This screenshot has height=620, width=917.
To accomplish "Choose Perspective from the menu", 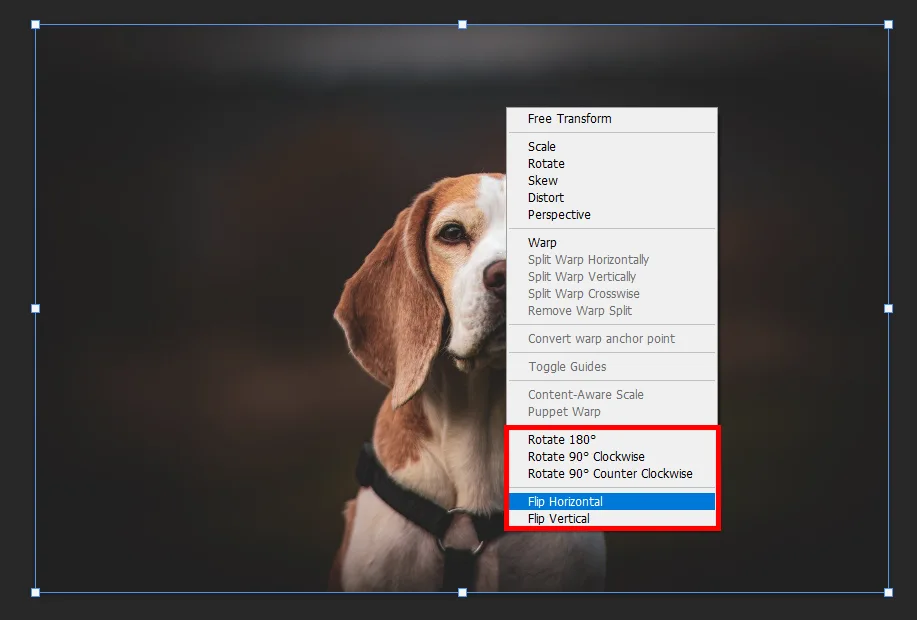I will [x=612, y=215].
